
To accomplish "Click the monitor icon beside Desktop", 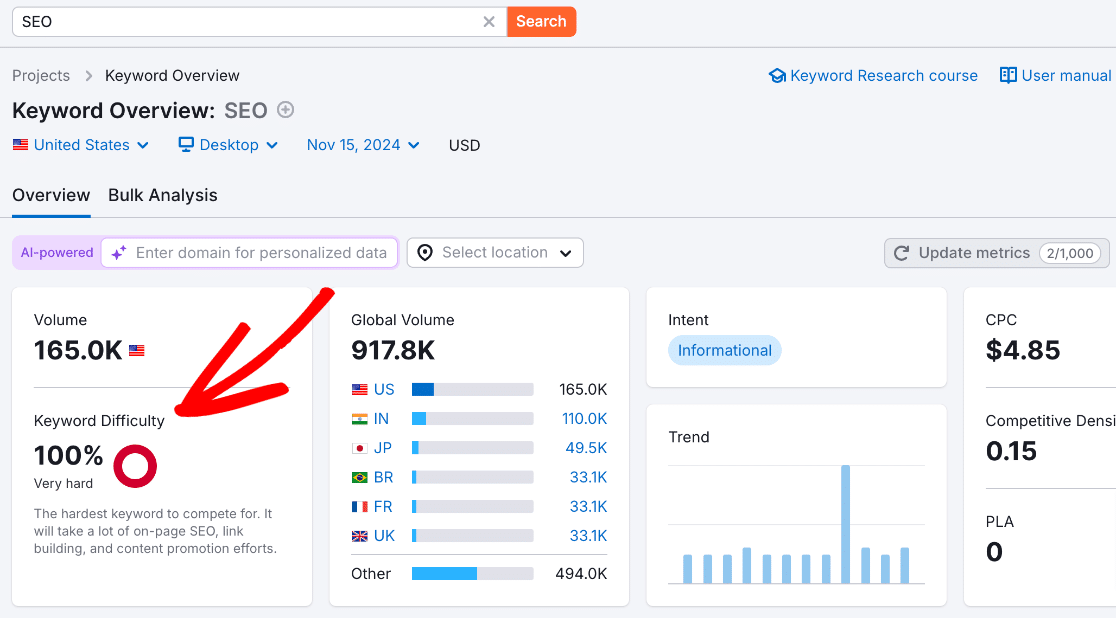I will click(x=185, y=145).
